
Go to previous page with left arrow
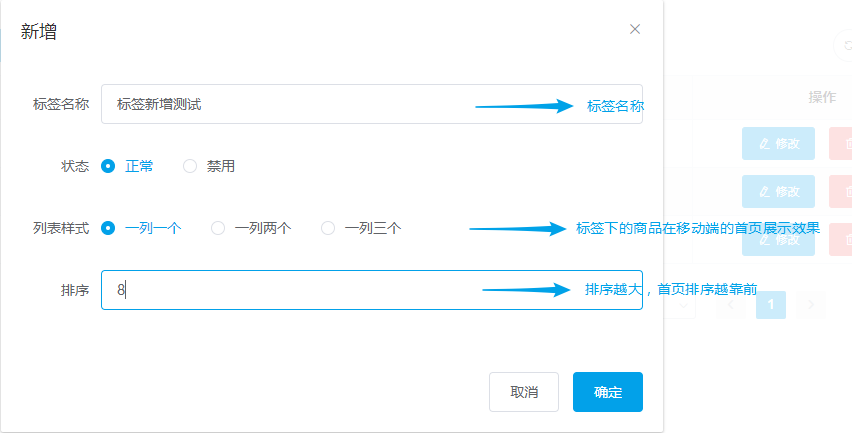pyautogui.click(x=731, y=304)
